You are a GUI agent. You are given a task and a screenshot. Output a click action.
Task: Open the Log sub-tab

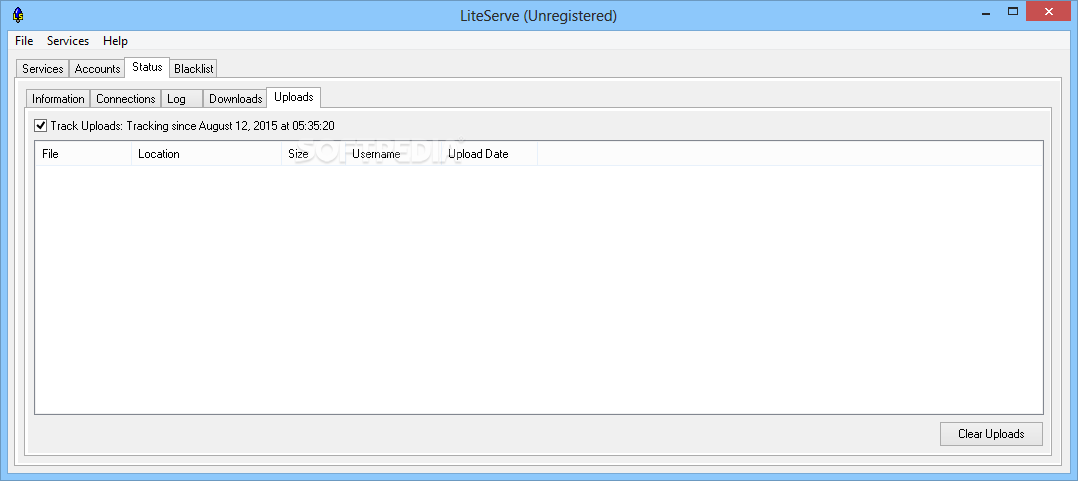182,98
